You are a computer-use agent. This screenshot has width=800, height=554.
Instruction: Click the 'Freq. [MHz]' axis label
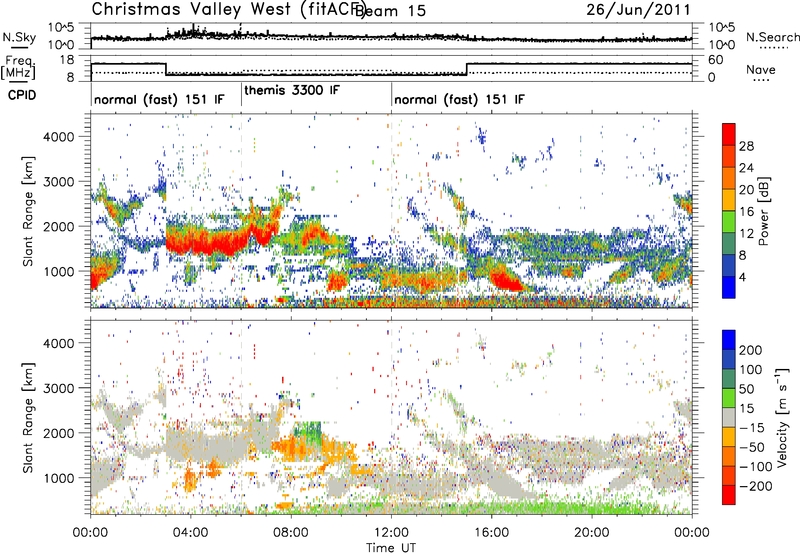(x=19, y=68)
